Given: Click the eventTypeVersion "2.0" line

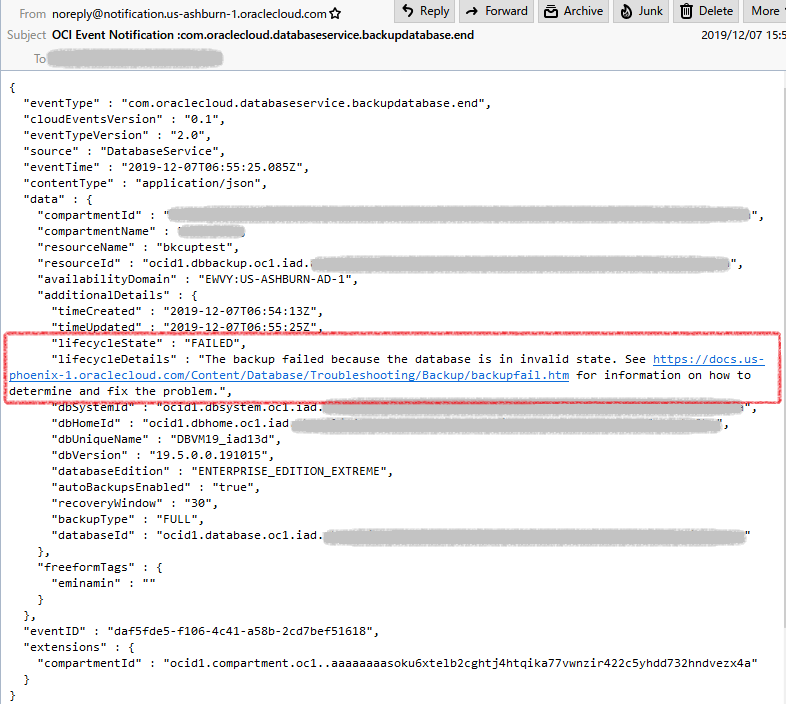Looking at the screenshot, I should [117, 135].
